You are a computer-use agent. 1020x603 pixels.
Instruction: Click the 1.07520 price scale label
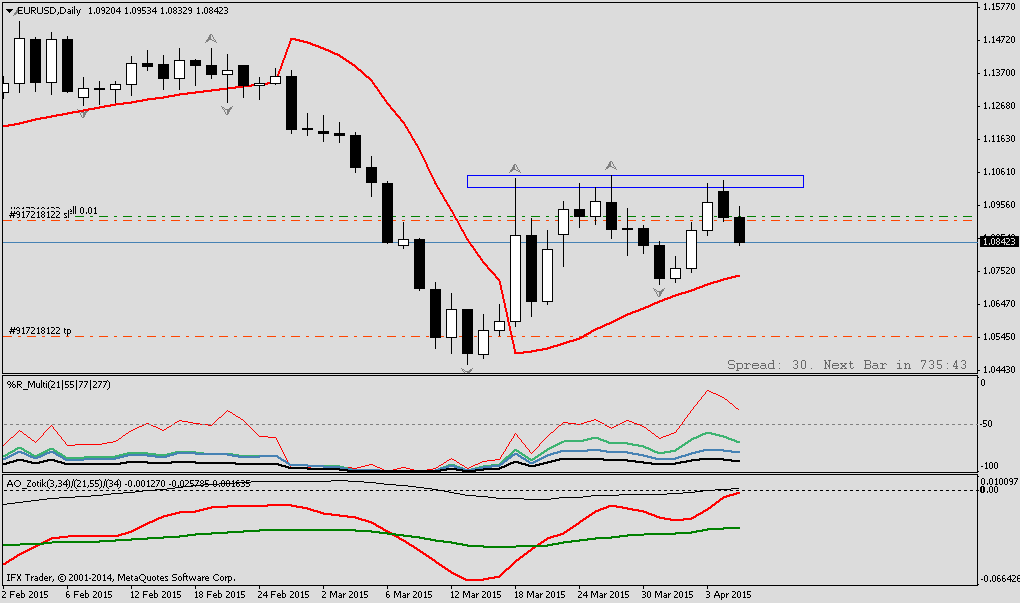[x=999, y=271]
